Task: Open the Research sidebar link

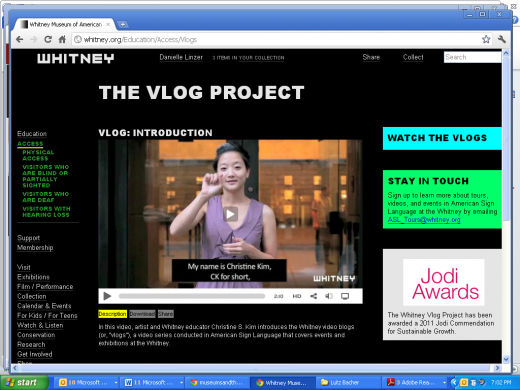Action: pos(31,345)
